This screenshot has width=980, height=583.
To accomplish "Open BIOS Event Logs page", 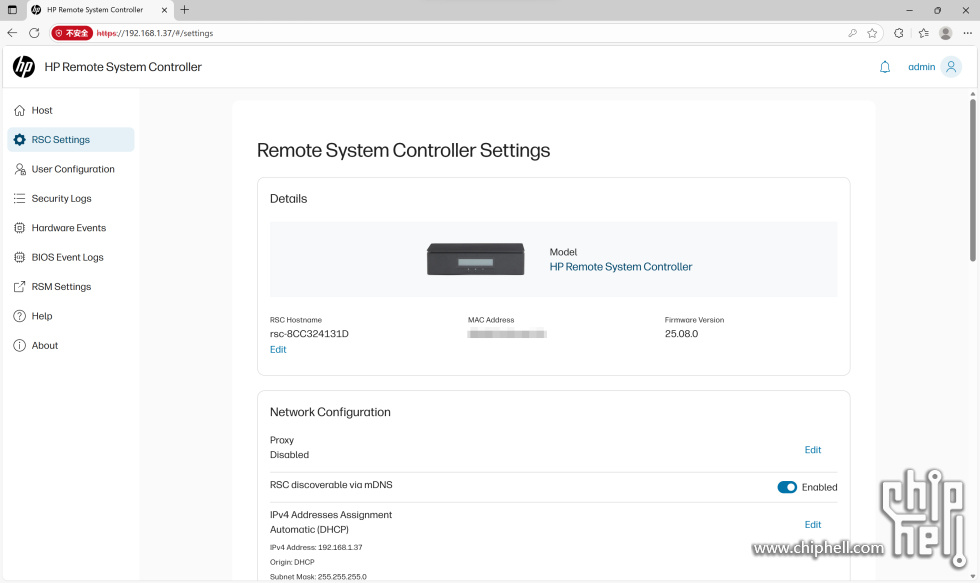I will tap(67, 258).
